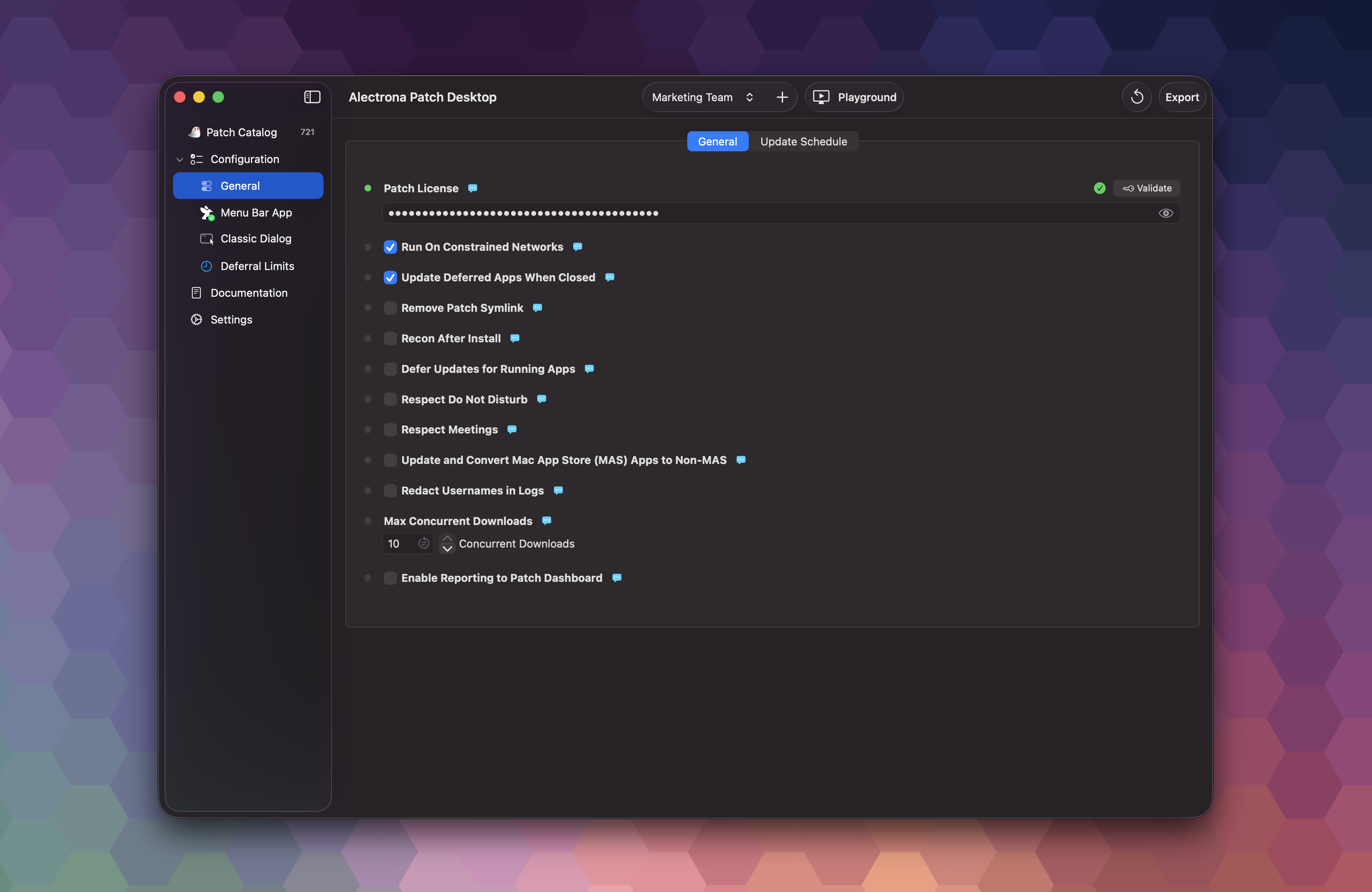Open Redact Usernames in Logs help bubble

pos(558,490)
